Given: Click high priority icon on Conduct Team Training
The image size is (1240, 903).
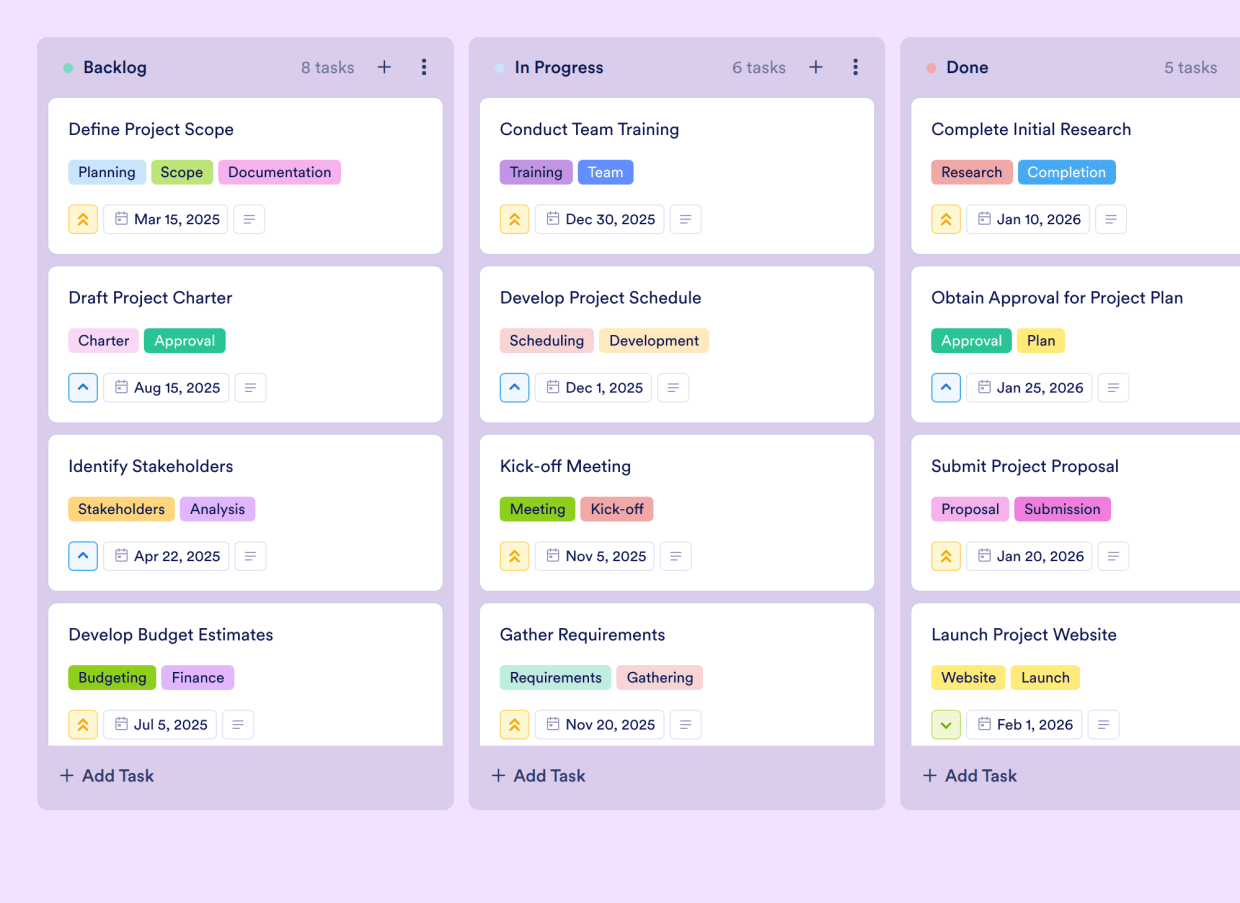Looking at the screenshot, I should point(514,218).
